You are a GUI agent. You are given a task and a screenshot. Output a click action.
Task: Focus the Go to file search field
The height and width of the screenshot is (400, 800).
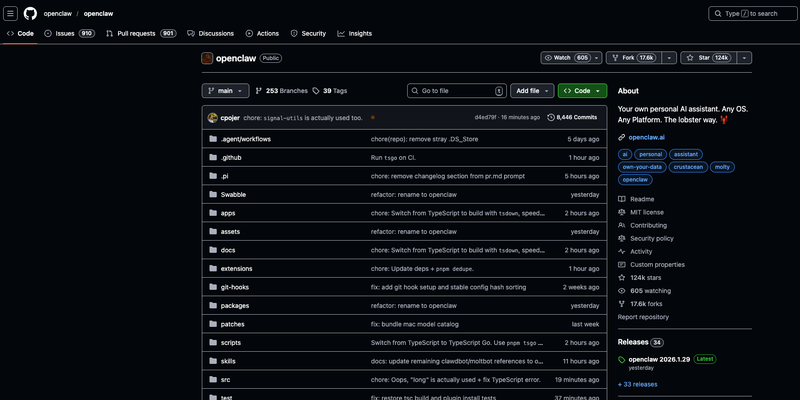click(457, 91)
